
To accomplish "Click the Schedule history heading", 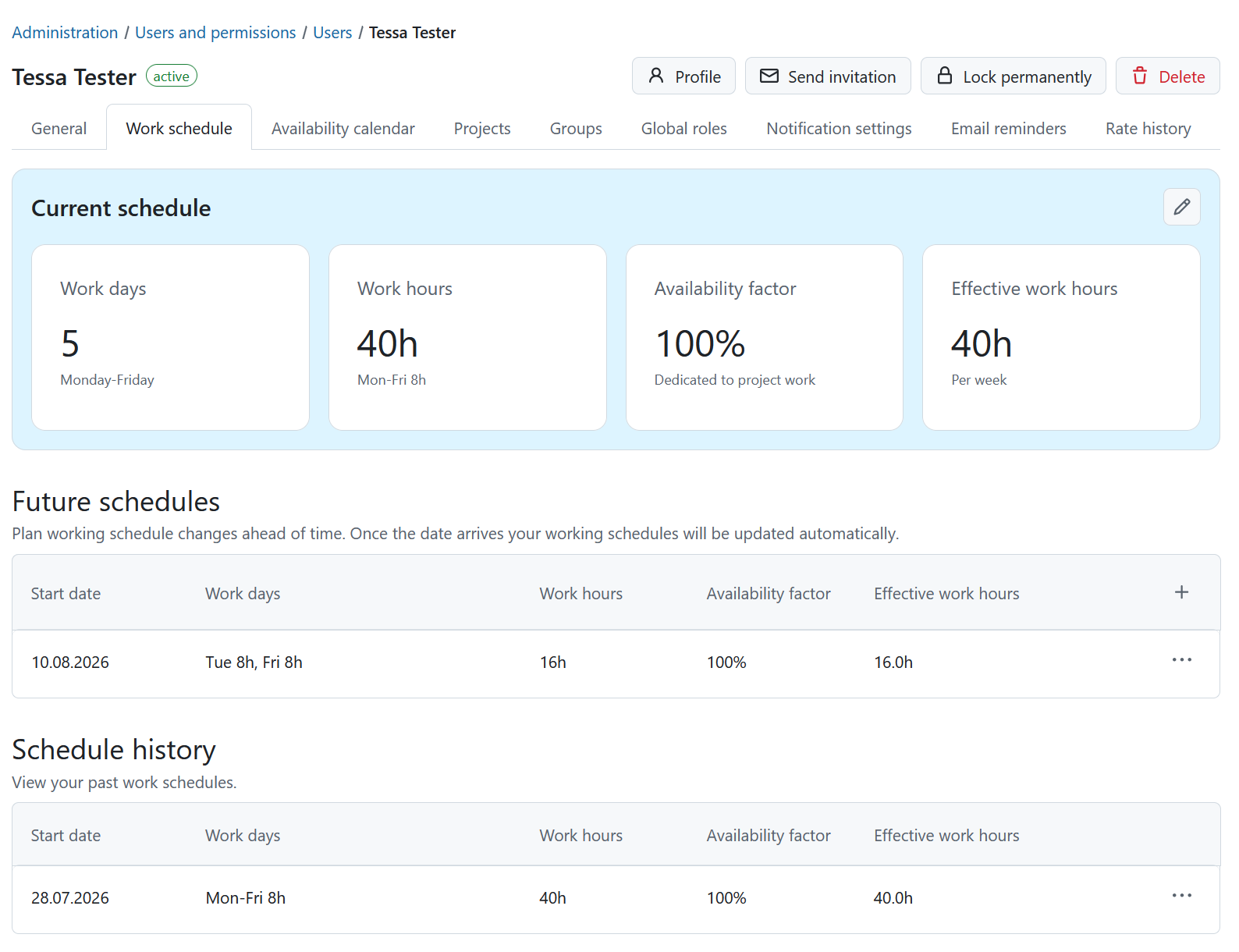I will [114, 749].
